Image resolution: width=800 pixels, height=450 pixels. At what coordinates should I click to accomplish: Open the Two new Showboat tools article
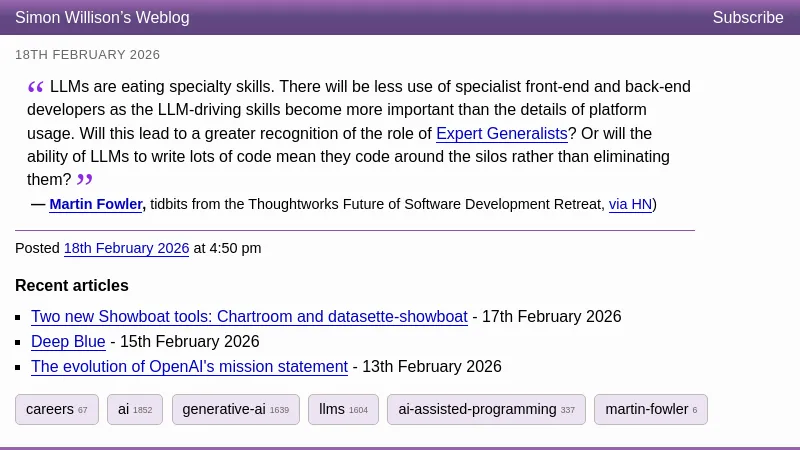[x=249, y=316]
